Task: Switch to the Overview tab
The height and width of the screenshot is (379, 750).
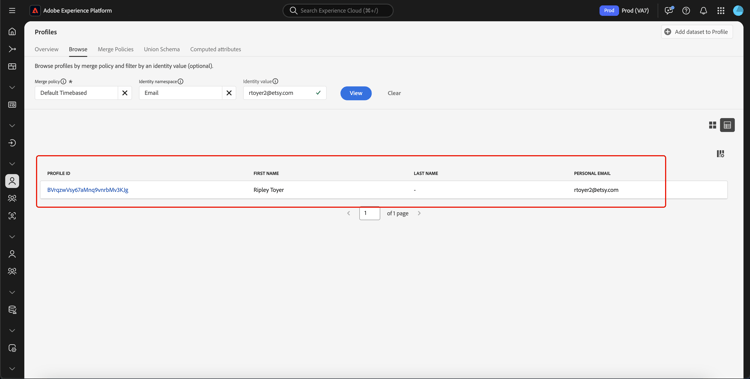Action: click(x=46, y=49)
